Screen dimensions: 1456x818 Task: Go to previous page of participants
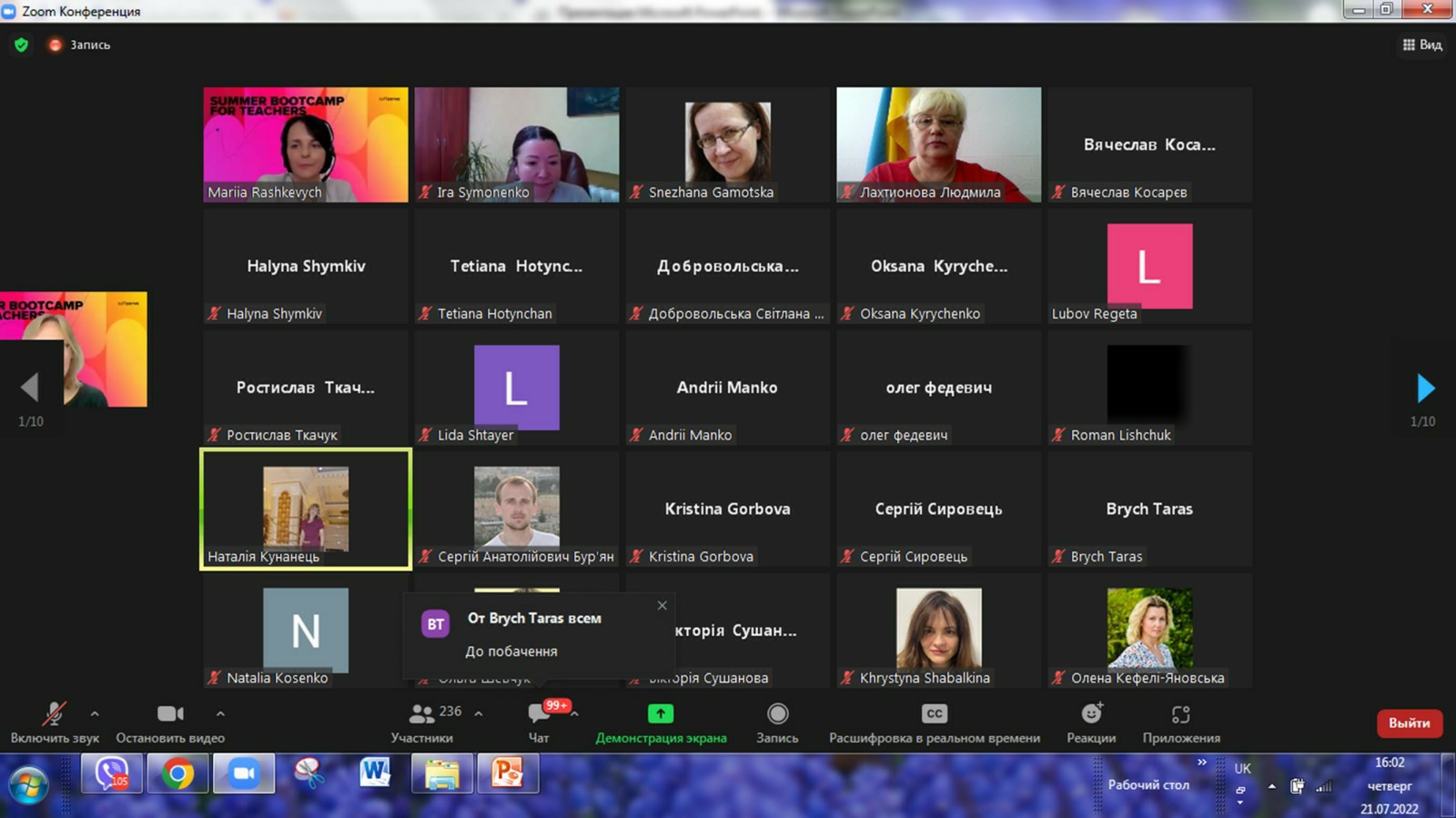[30, 389]
